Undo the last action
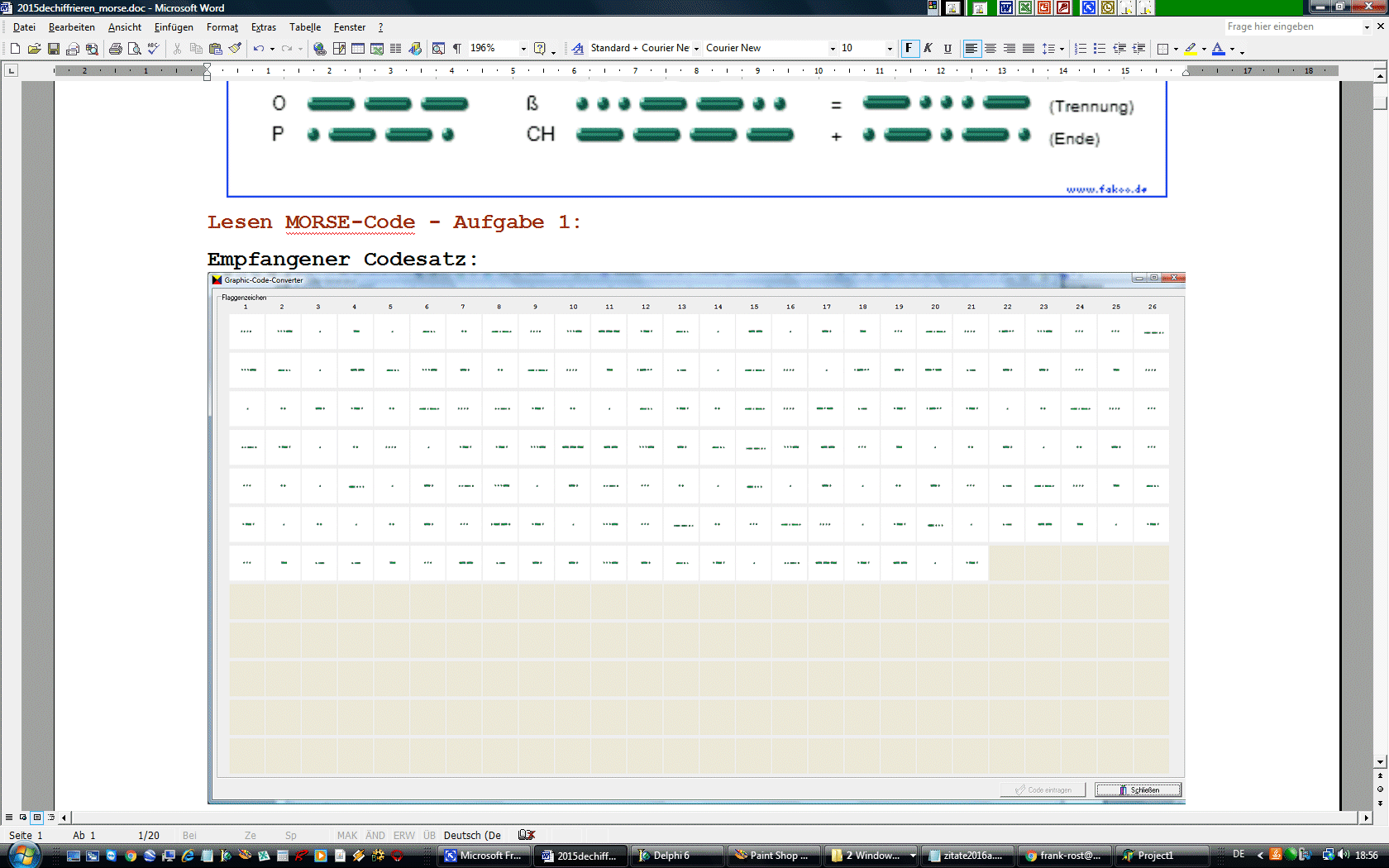Viewport: 1389px width, 868px height. point(259,49)
